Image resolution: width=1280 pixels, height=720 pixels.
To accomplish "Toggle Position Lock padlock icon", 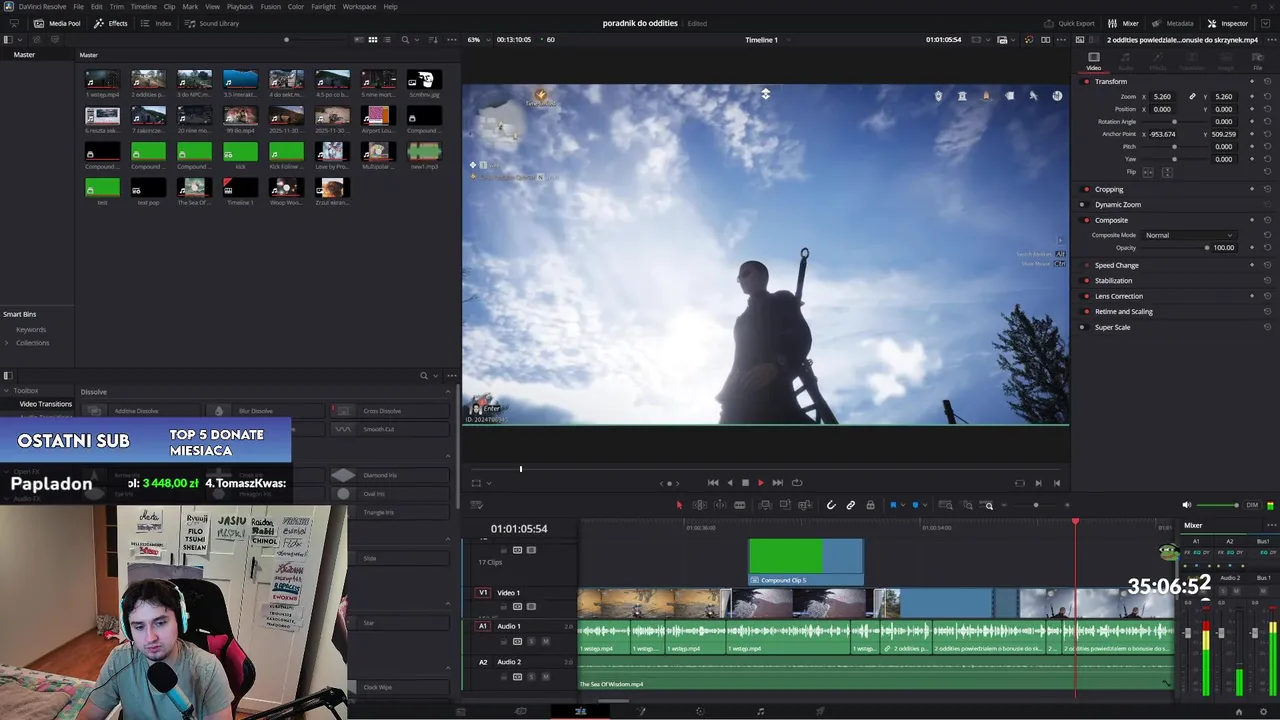I will coord(870,505).
